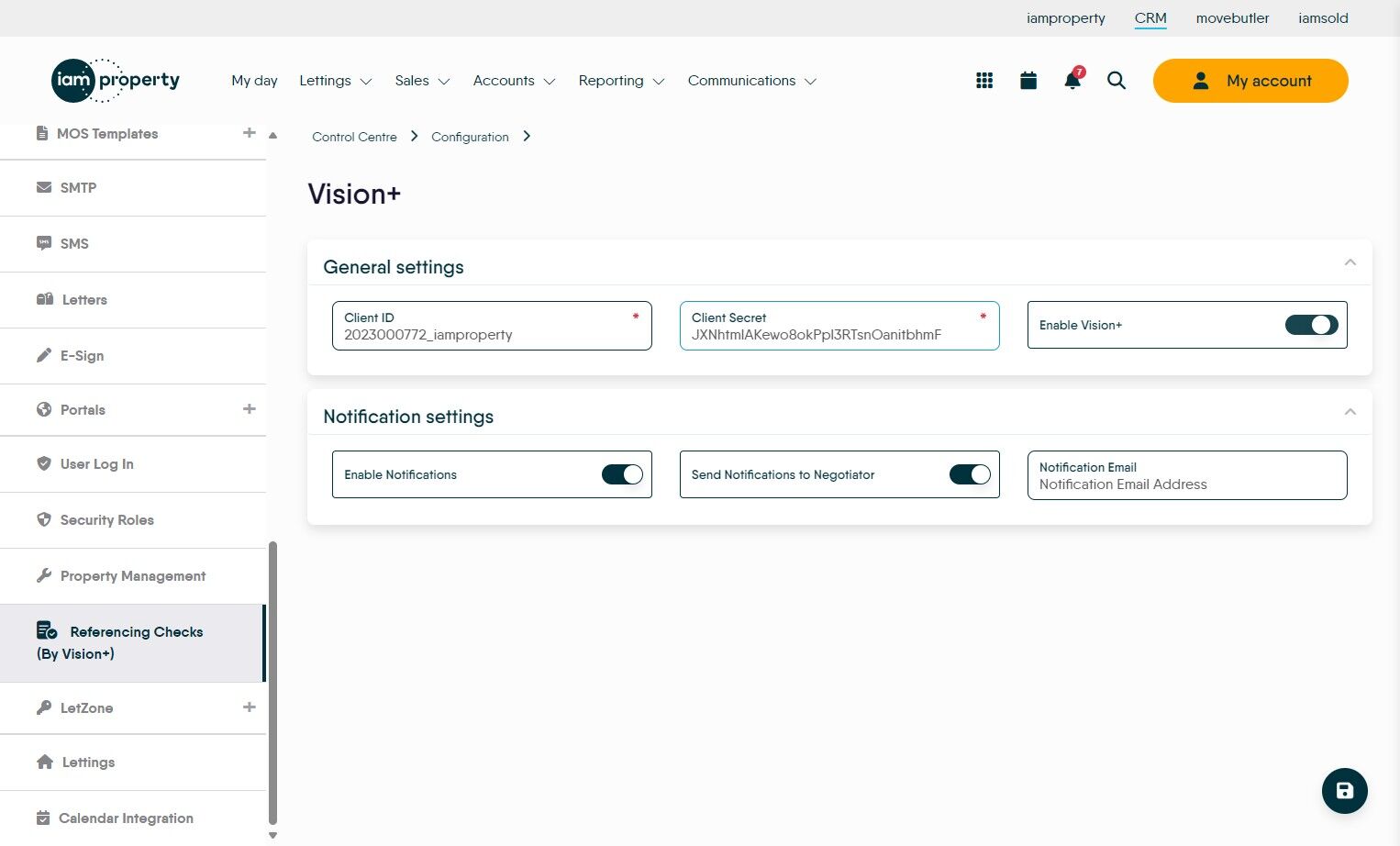
Task: Expand the Communications dropdown menu
Action: 751,81
